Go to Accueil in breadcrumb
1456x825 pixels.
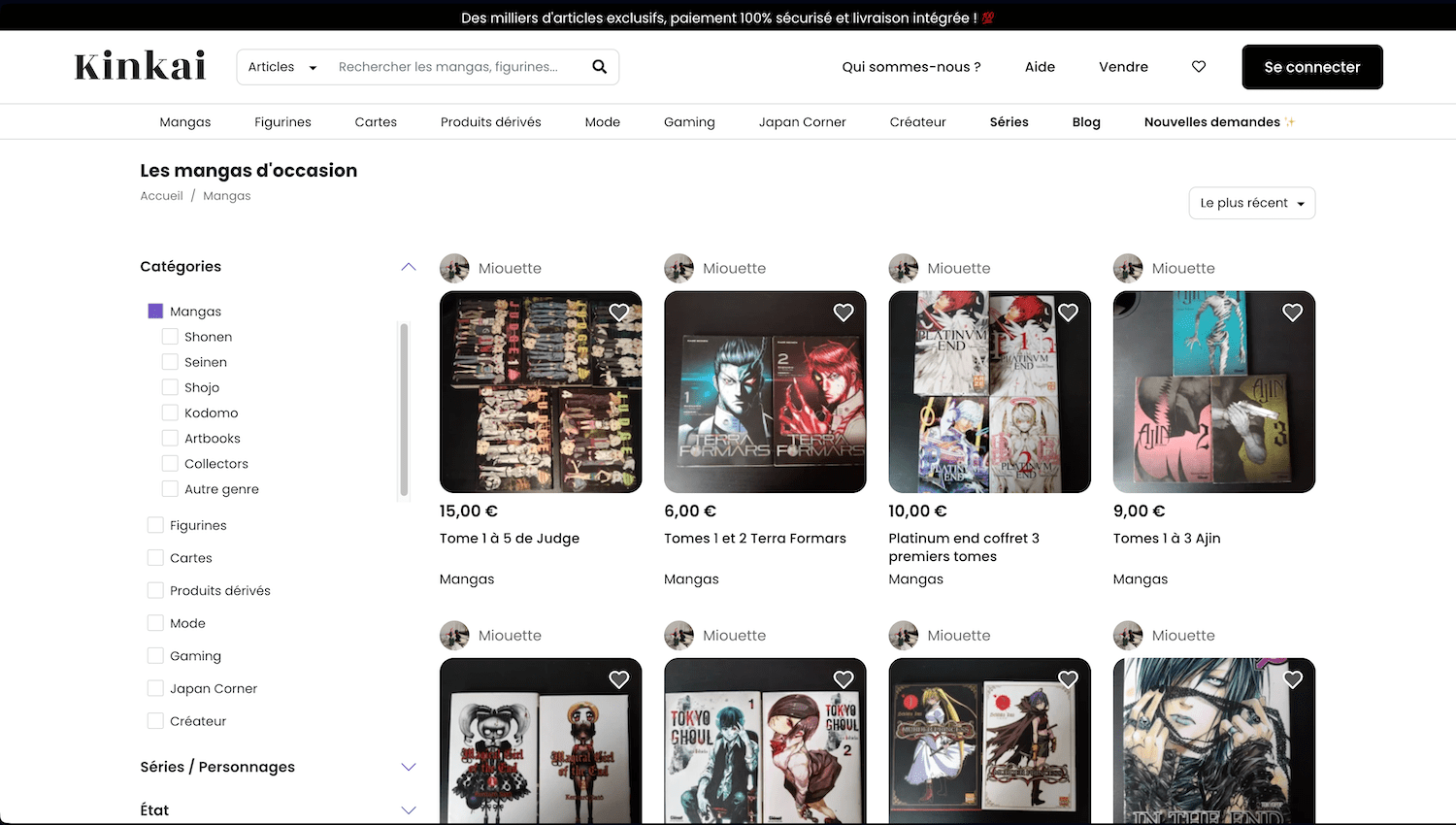click(x=161, y=196)
